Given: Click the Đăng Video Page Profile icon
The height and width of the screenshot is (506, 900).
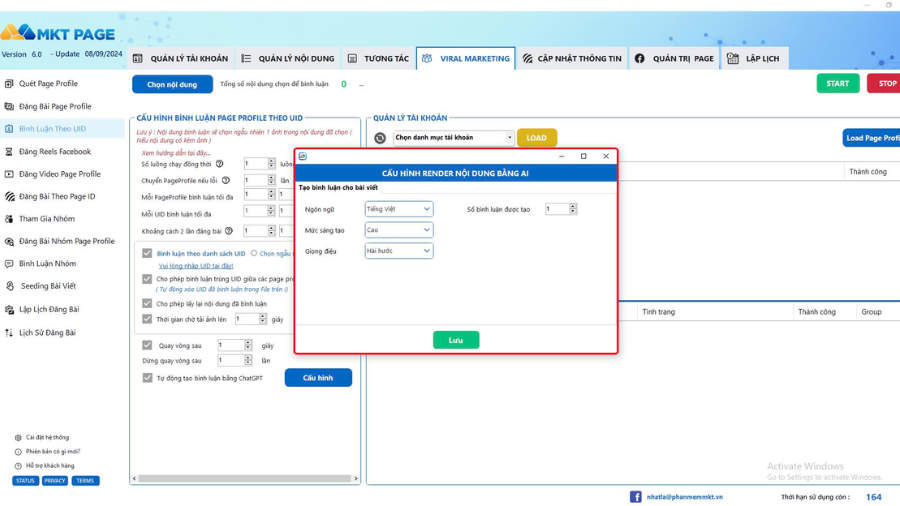Looking at the screenshot, I should (x=9, y=174).
